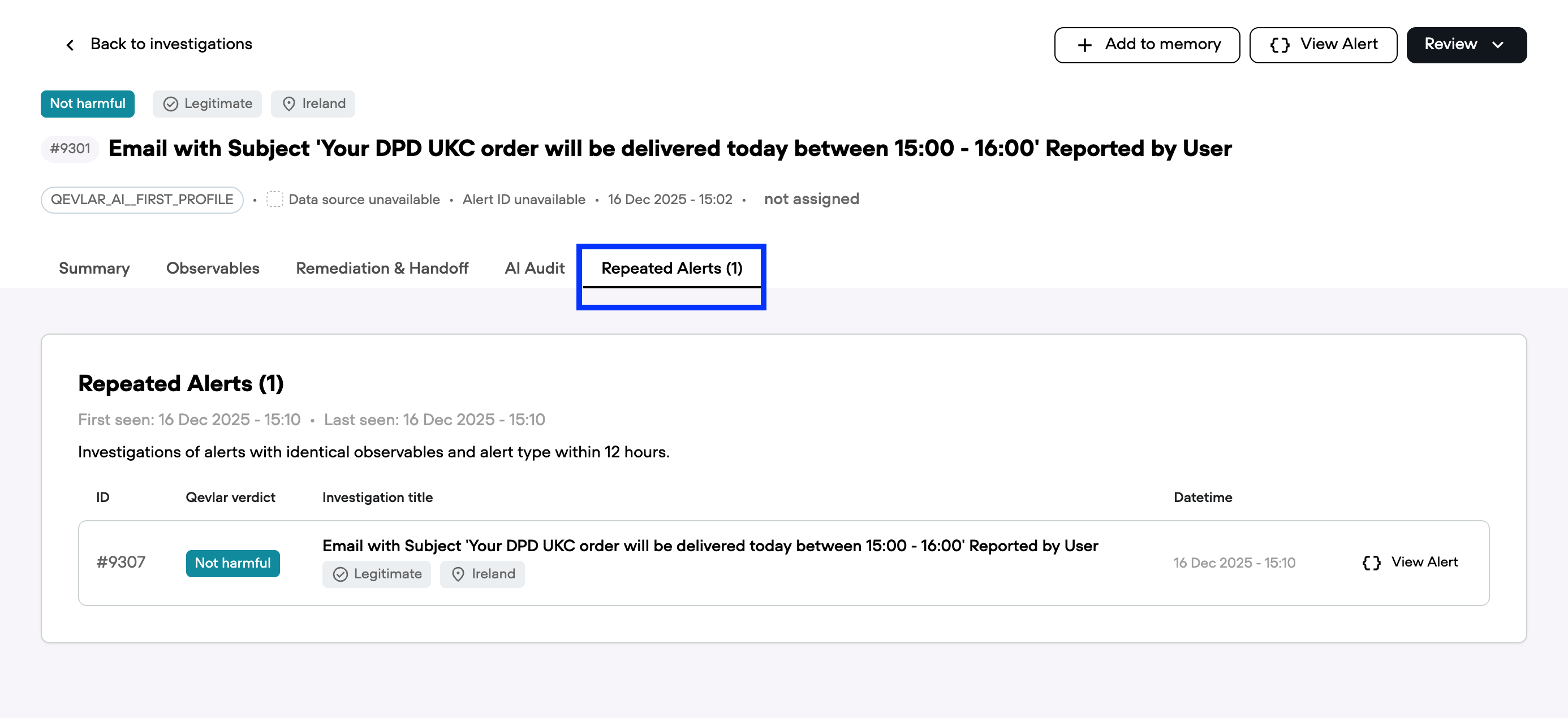Image resolution: width=1568 pixels, height=718 pixels.
Task: Open the Review dropdown
Action: click(1466, 45)
